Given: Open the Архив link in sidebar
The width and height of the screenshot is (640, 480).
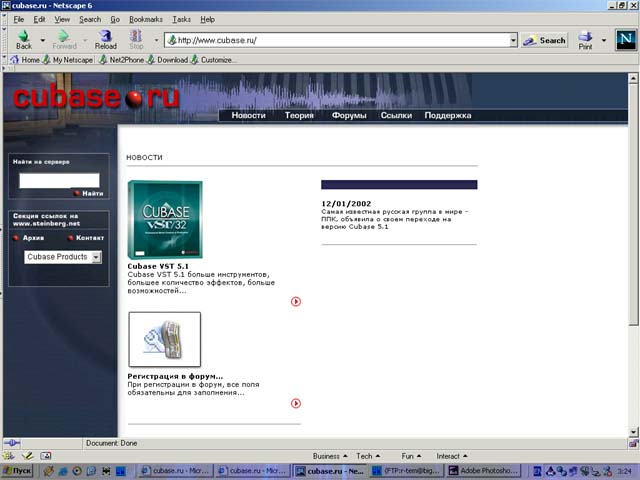Looking at the screenshot, I should point(31,238).
